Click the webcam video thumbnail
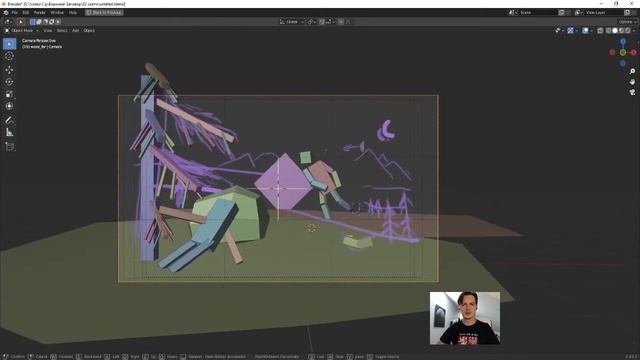Screen dimensions: 640x360 point(465,318)
